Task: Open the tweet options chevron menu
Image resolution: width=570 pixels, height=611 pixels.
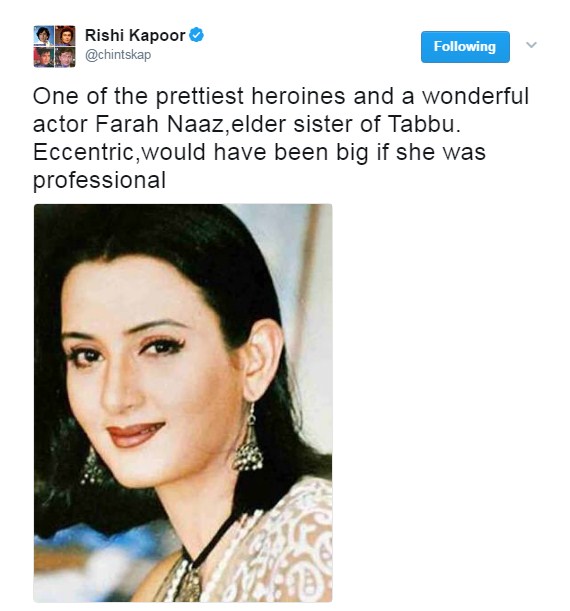Action: (531, 45)
